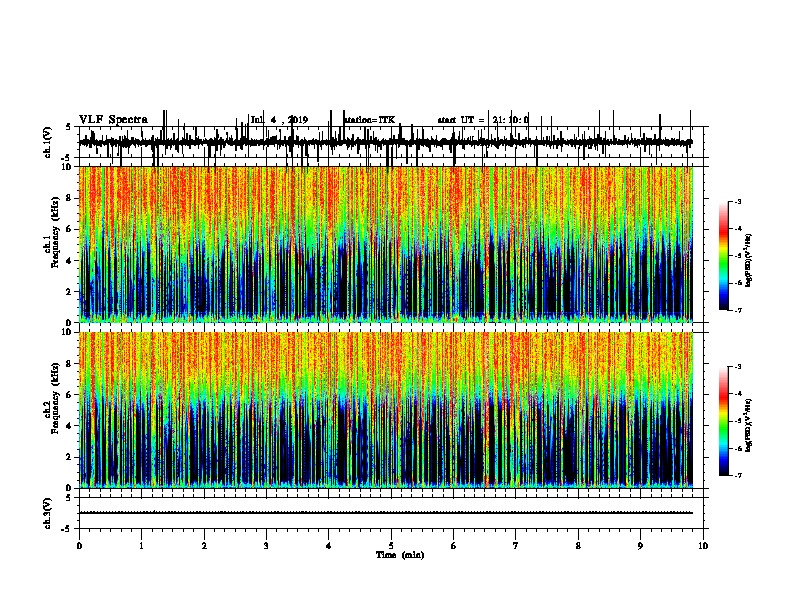Click the ch.1 waveform trace panel
Viewport: 792px width, 612px height.
coord(391,142)
